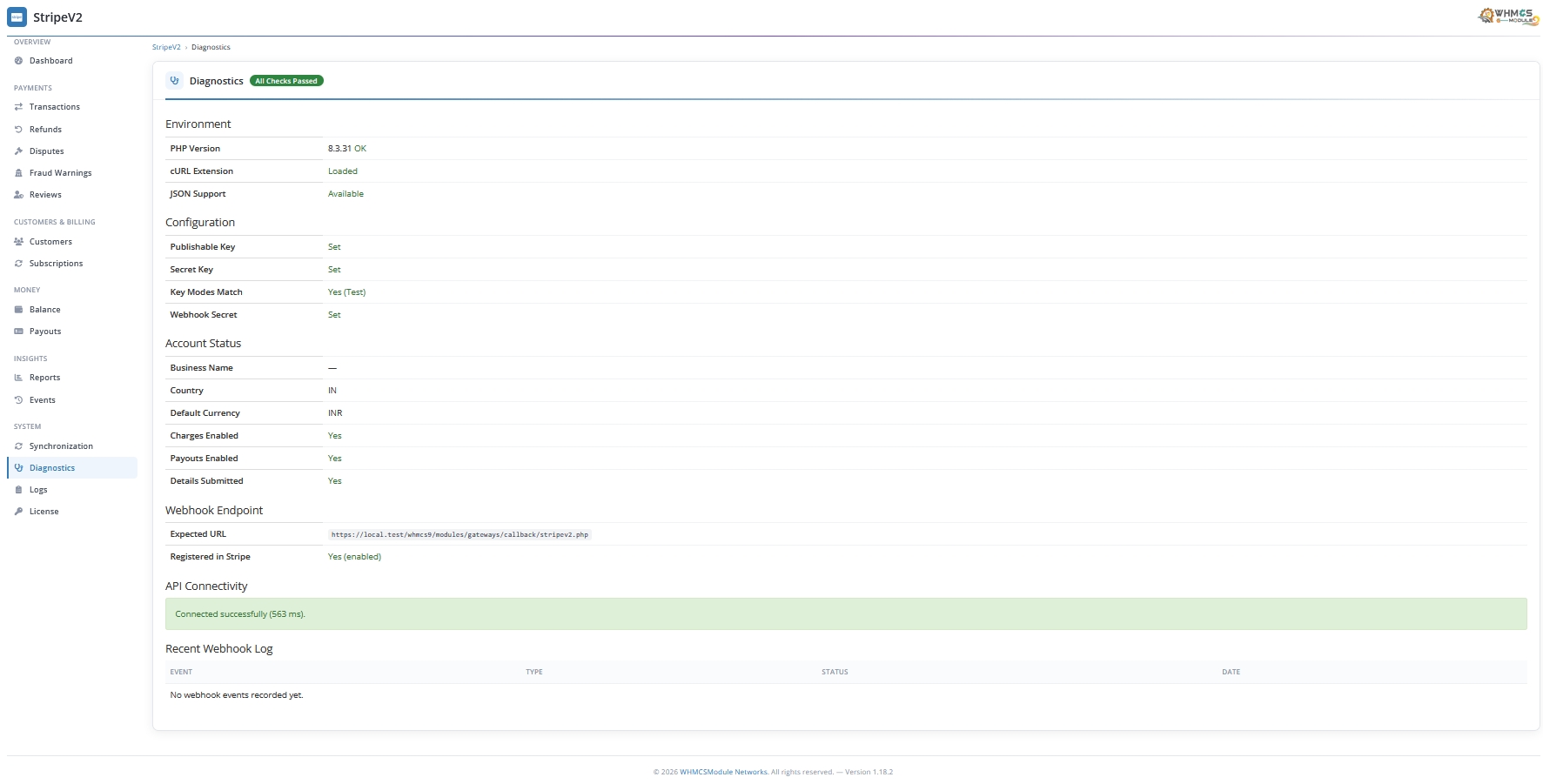
Task: Click the WHMCSModule Networks footer link
Action: coord(723,772)
